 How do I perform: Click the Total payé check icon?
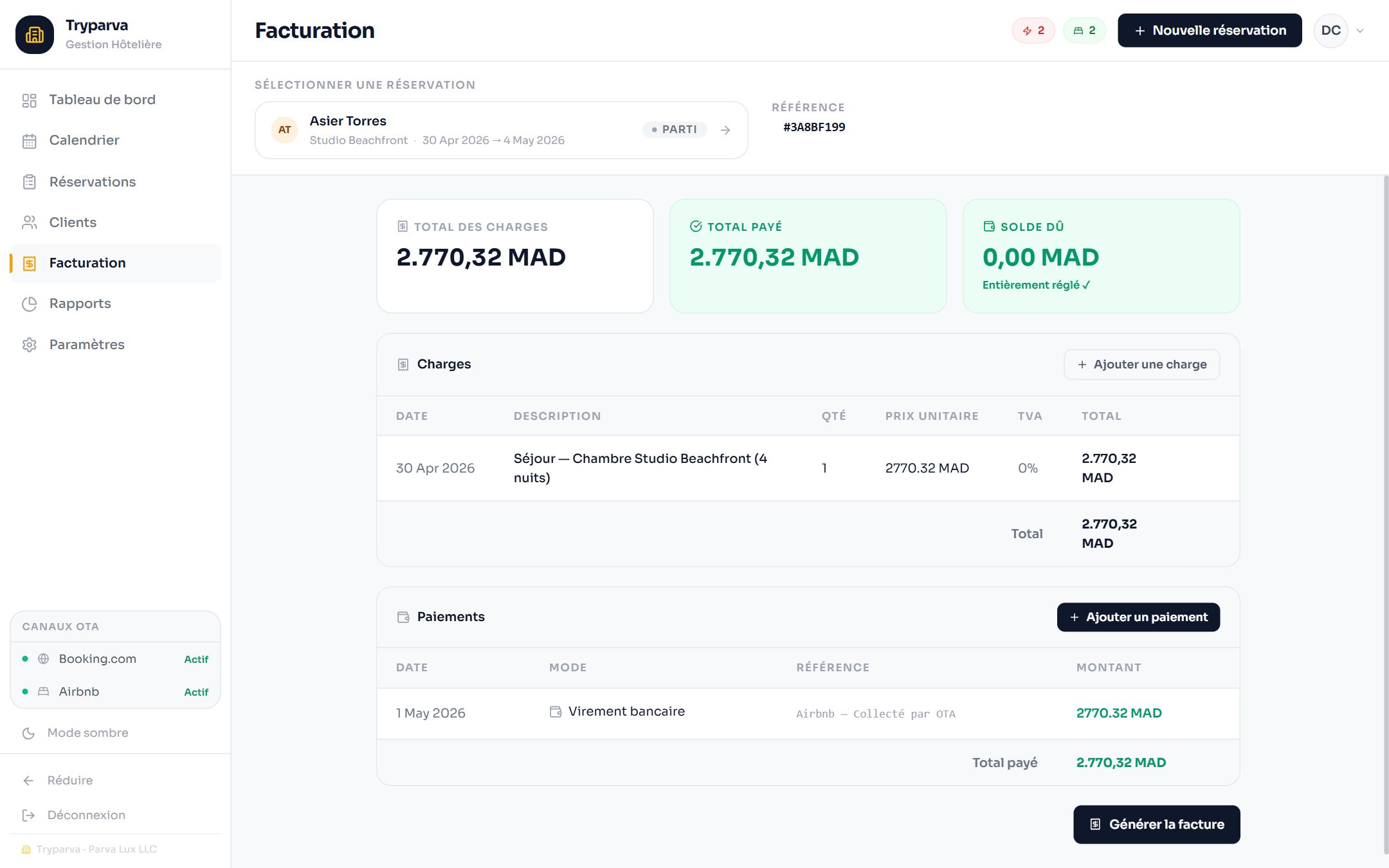(x=696, y=226)
